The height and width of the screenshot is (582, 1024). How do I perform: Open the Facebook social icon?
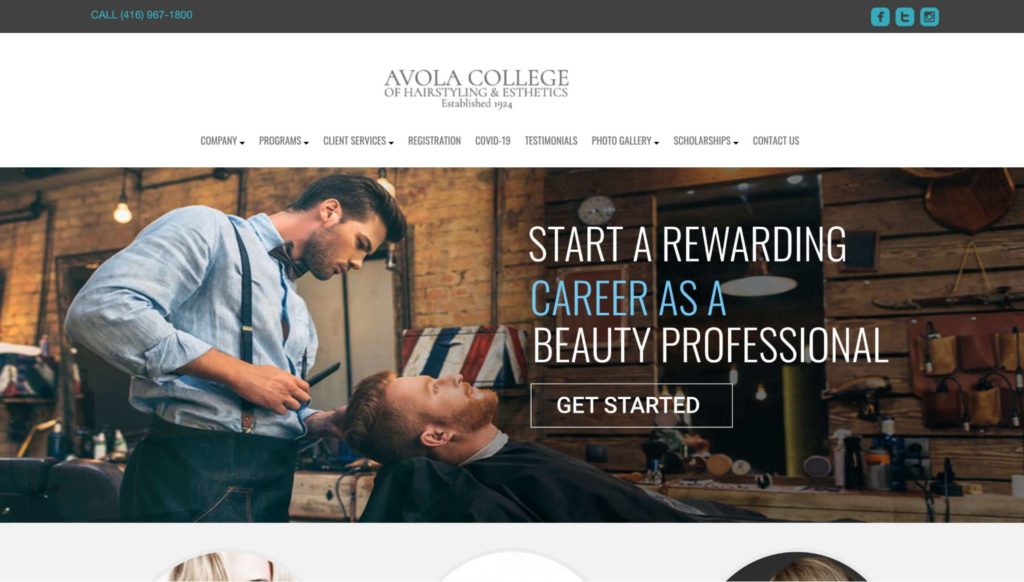click(880, 16)
